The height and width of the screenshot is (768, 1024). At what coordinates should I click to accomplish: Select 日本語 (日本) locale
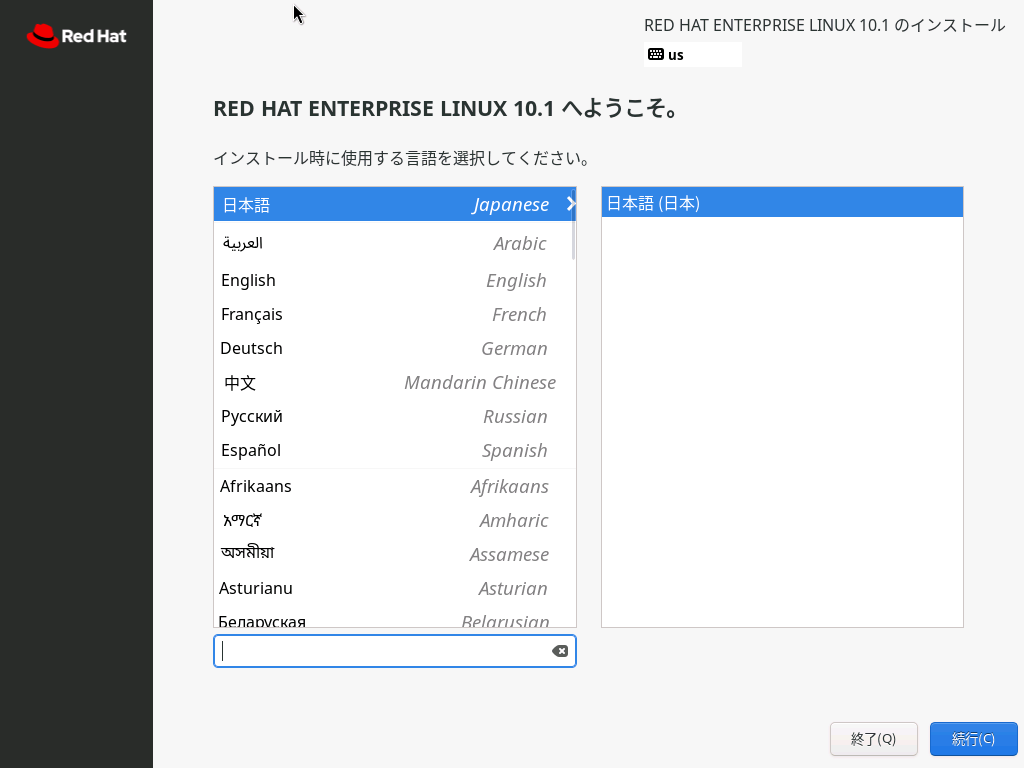(x=781, y=203)
